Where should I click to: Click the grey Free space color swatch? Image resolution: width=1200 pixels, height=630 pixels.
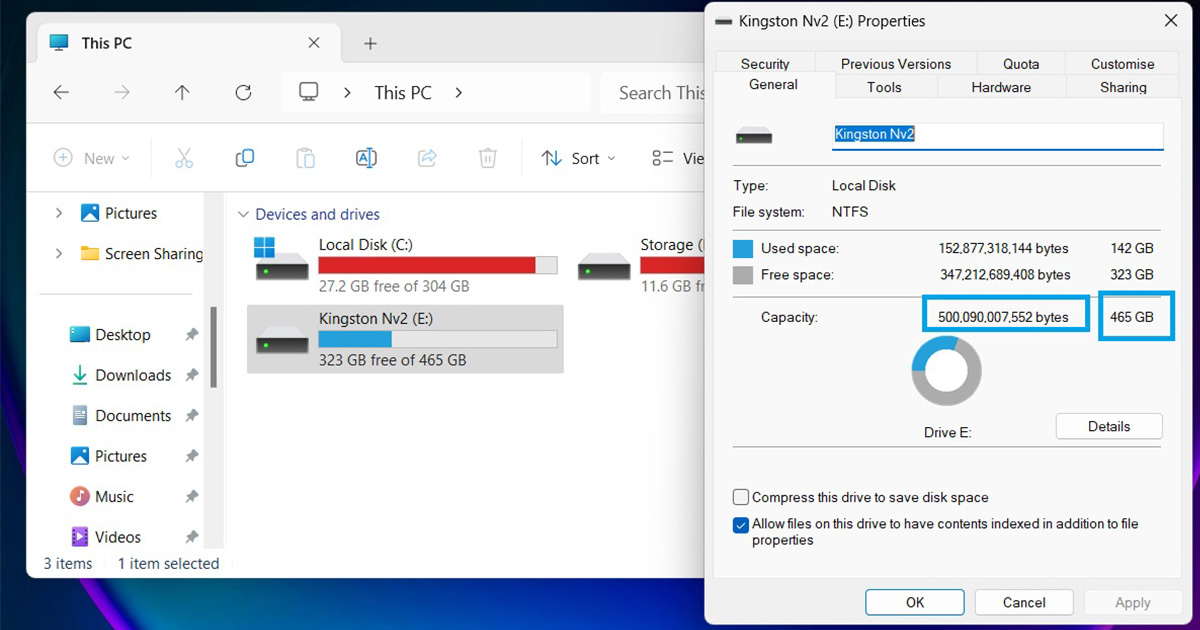point(743,274)
